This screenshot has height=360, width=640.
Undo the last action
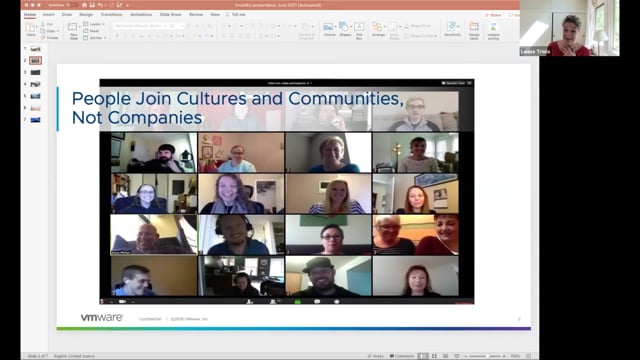pos(100,5)
